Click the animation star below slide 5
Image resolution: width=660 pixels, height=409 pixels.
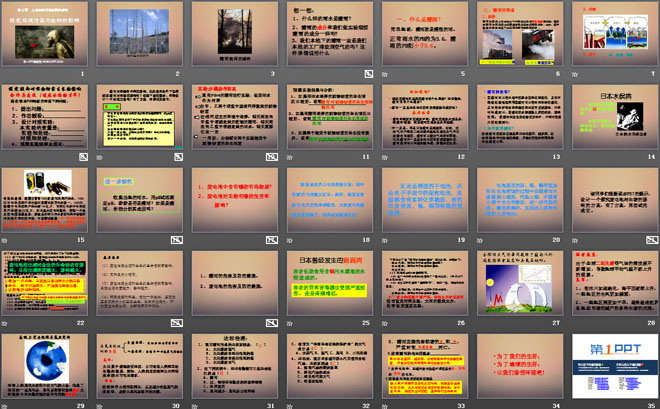(x=385, y=74)
